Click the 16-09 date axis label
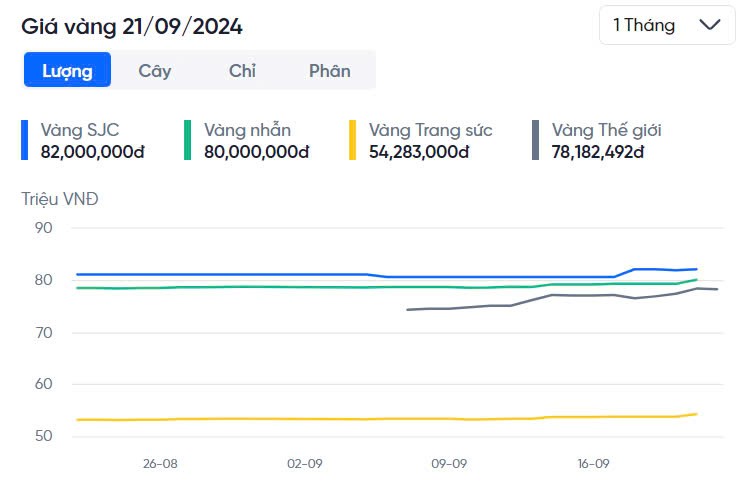The height and width of the screenshot is (483, 749). pyautogui.click(x=594, y=464)
